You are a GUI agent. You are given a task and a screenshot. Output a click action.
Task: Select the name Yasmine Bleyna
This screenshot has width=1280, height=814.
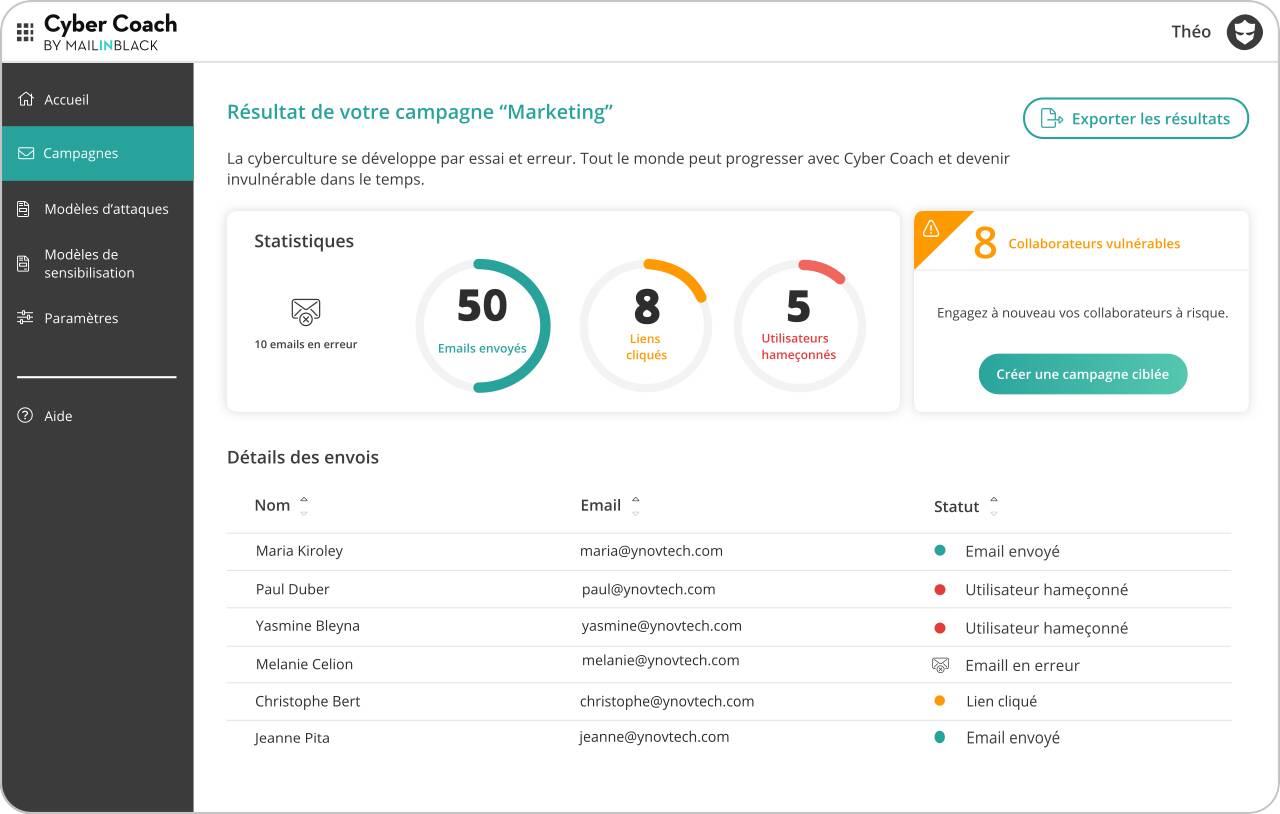pyautogui.click(x=307, y=626)
